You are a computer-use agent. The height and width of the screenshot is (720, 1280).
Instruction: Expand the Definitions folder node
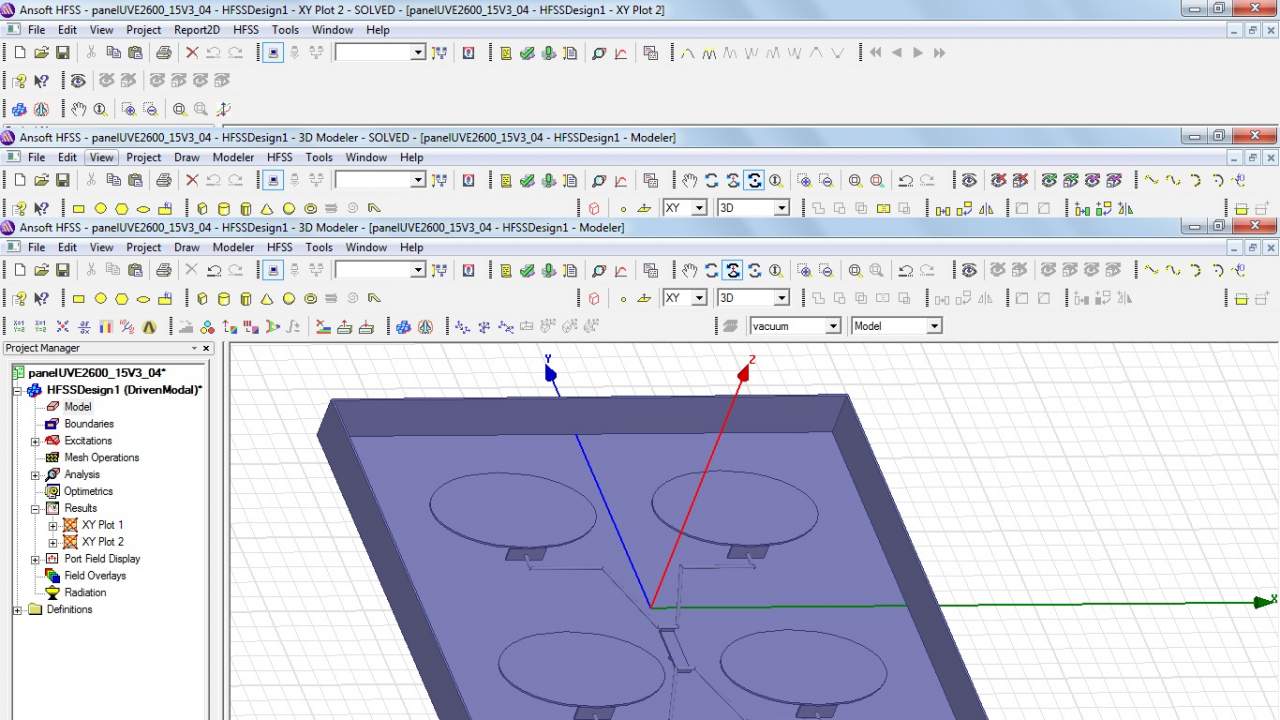(17, 610)
